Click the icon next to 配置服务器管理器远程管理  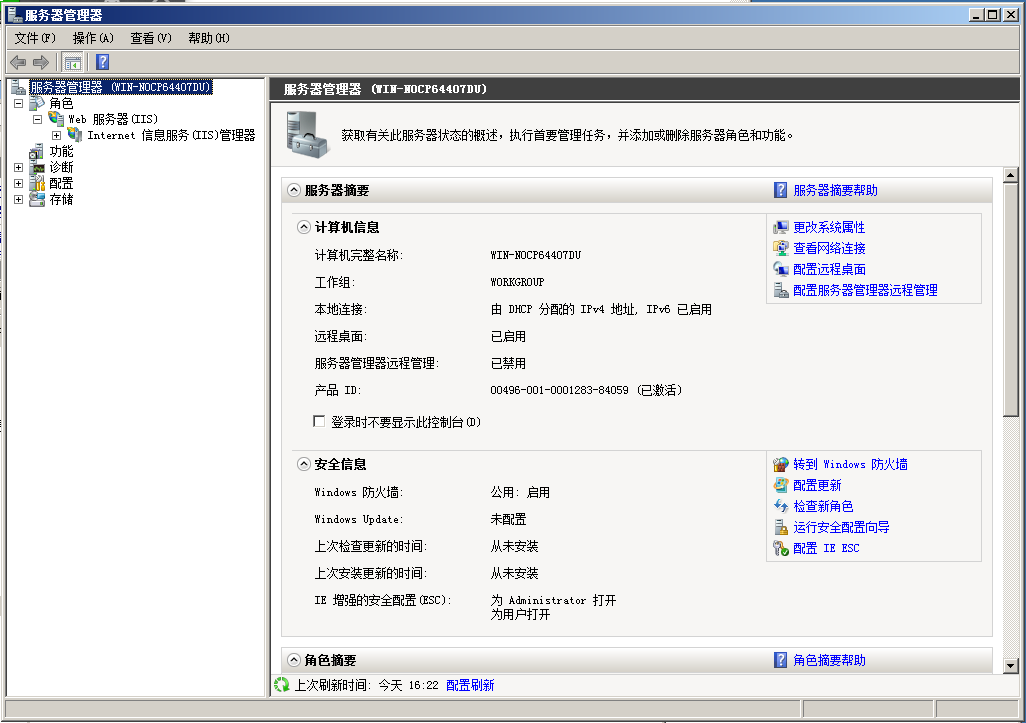tap(781, 290)
